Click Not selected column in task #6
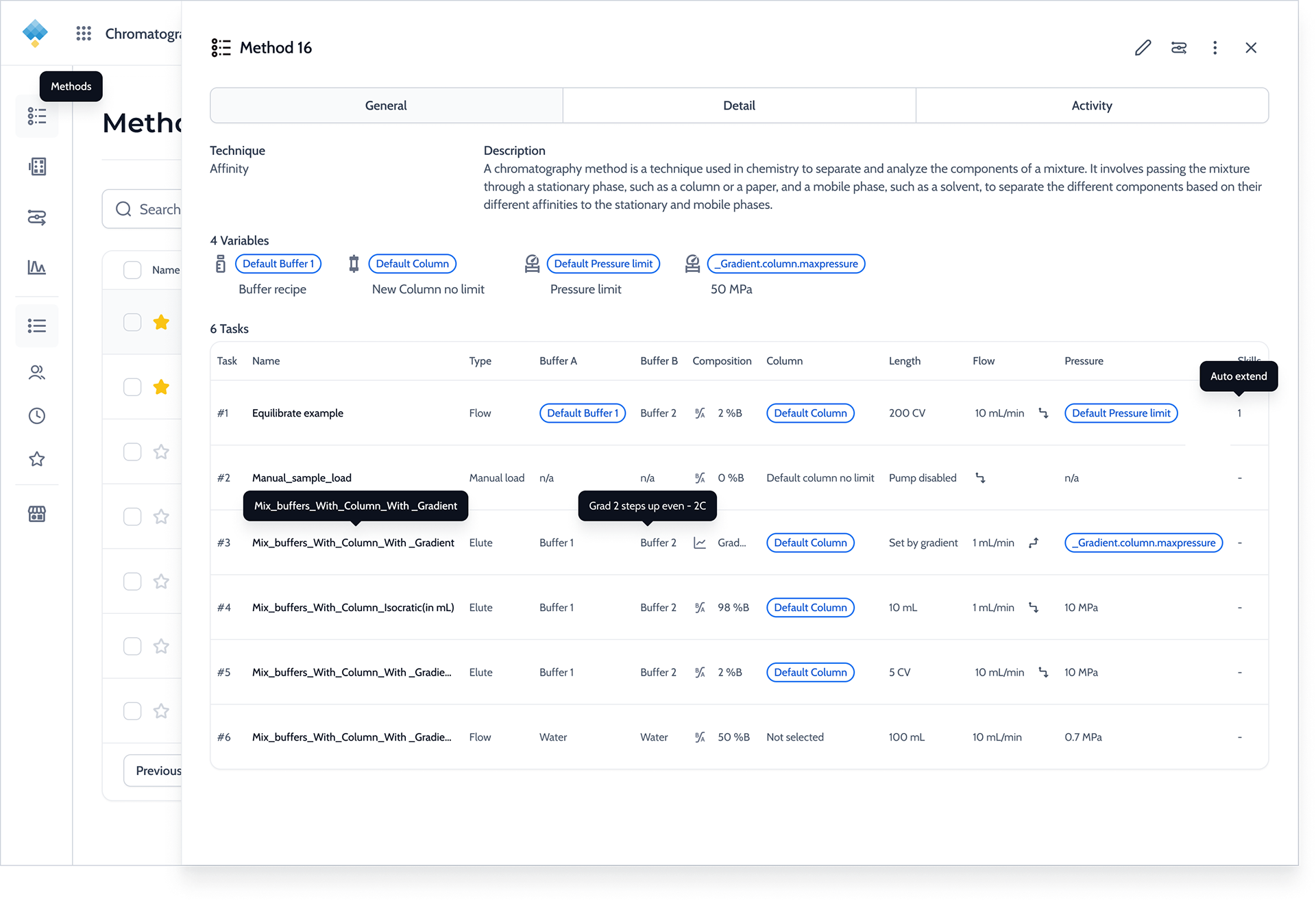Screen dimensions: 1316x901 (795, 737)
